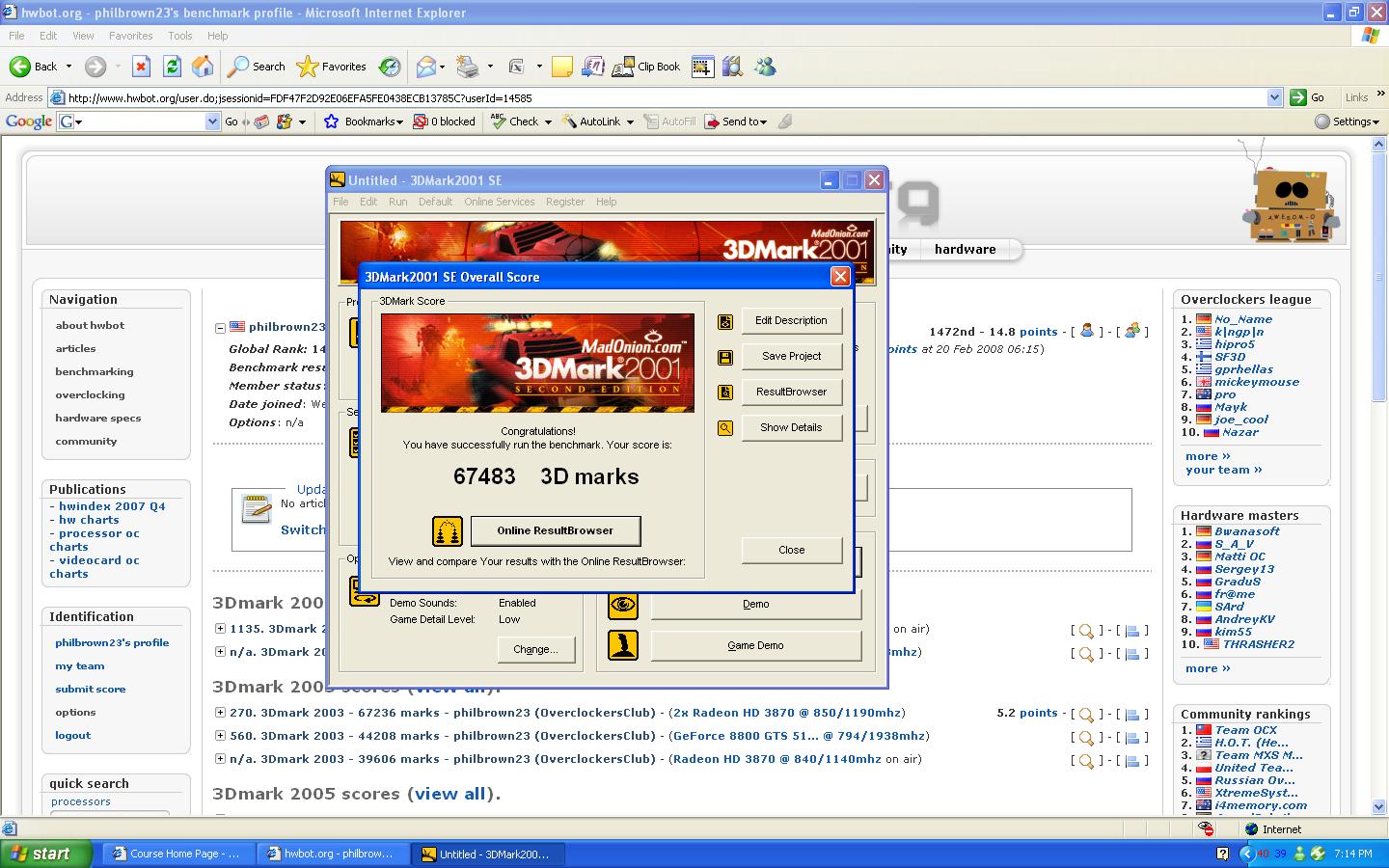1389x868 pixels.
Task: Go to Home page via house icon
Action: [x=203, y=67]
